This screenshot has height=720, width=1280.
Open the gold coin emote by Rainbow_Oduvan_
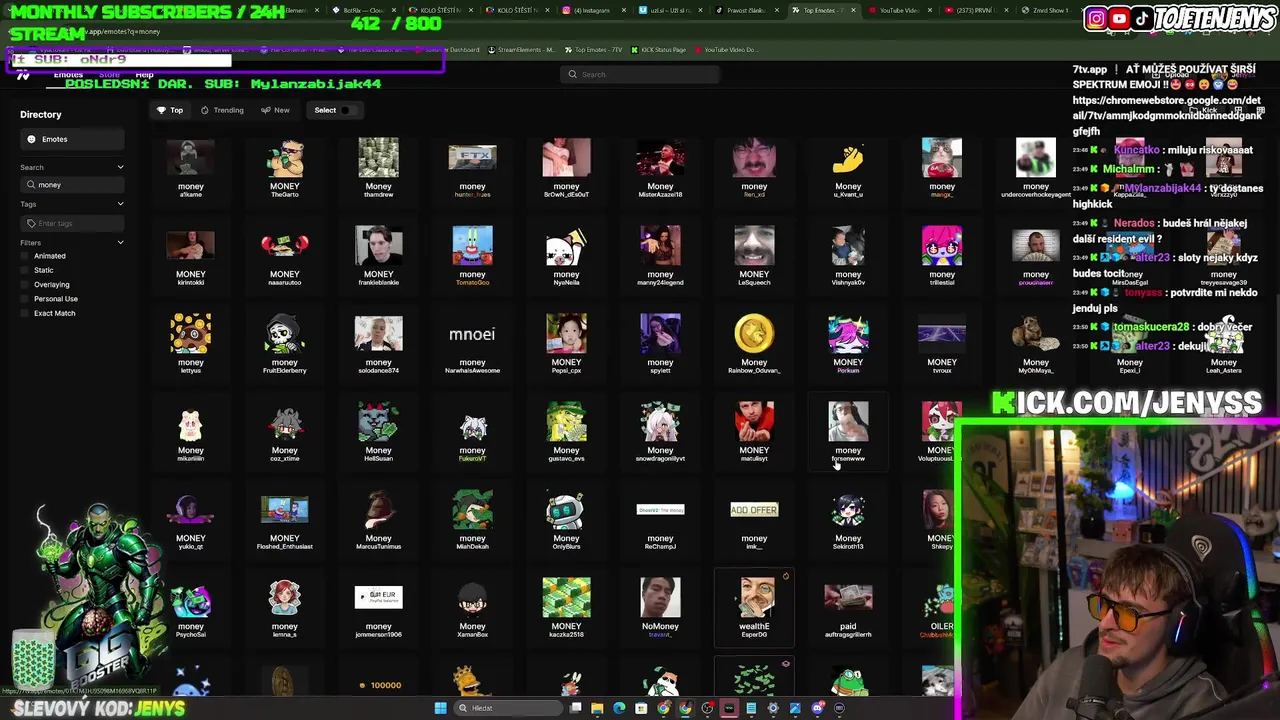[x=754, y=343]
